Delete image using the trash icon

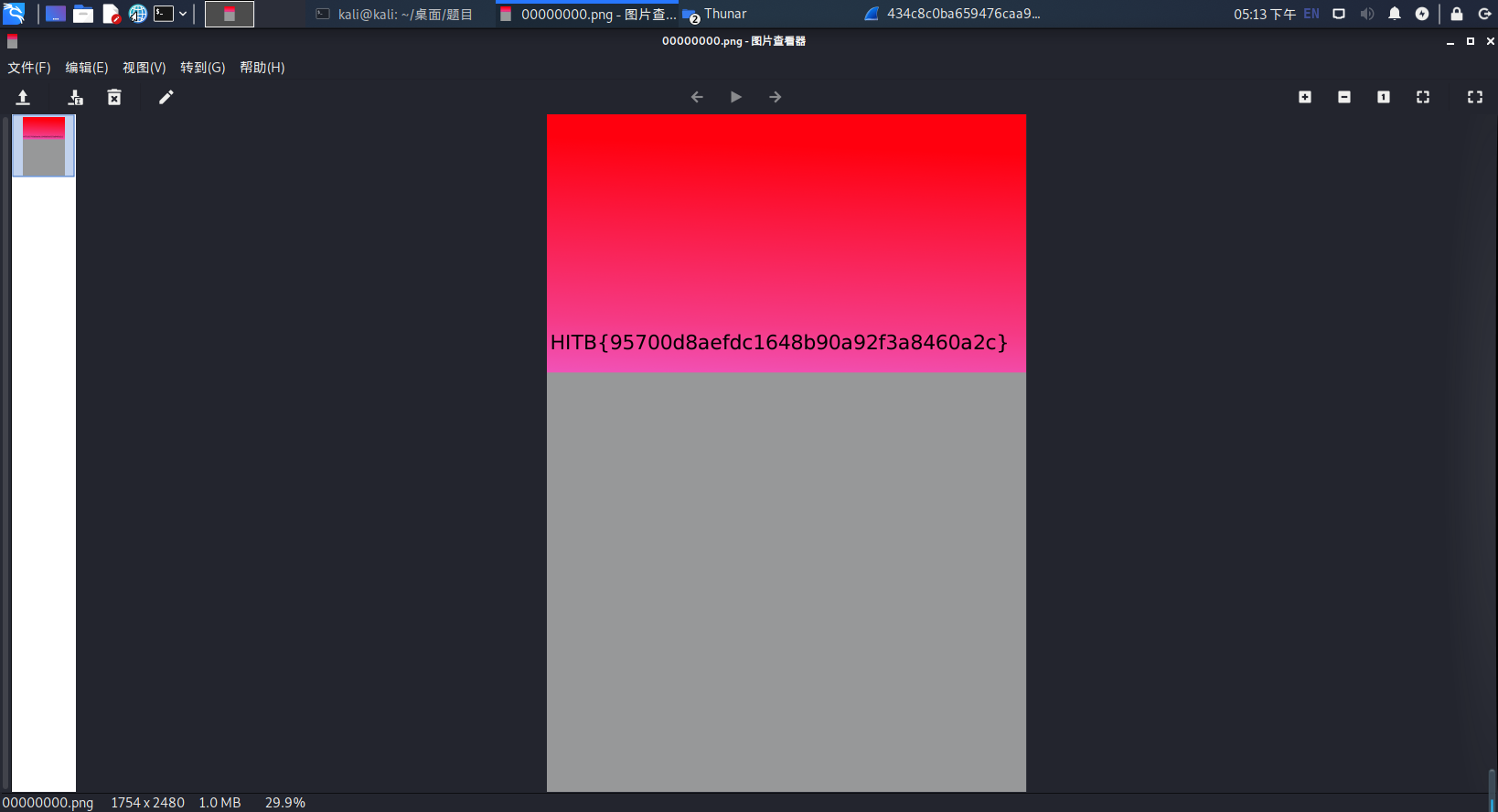114,97
